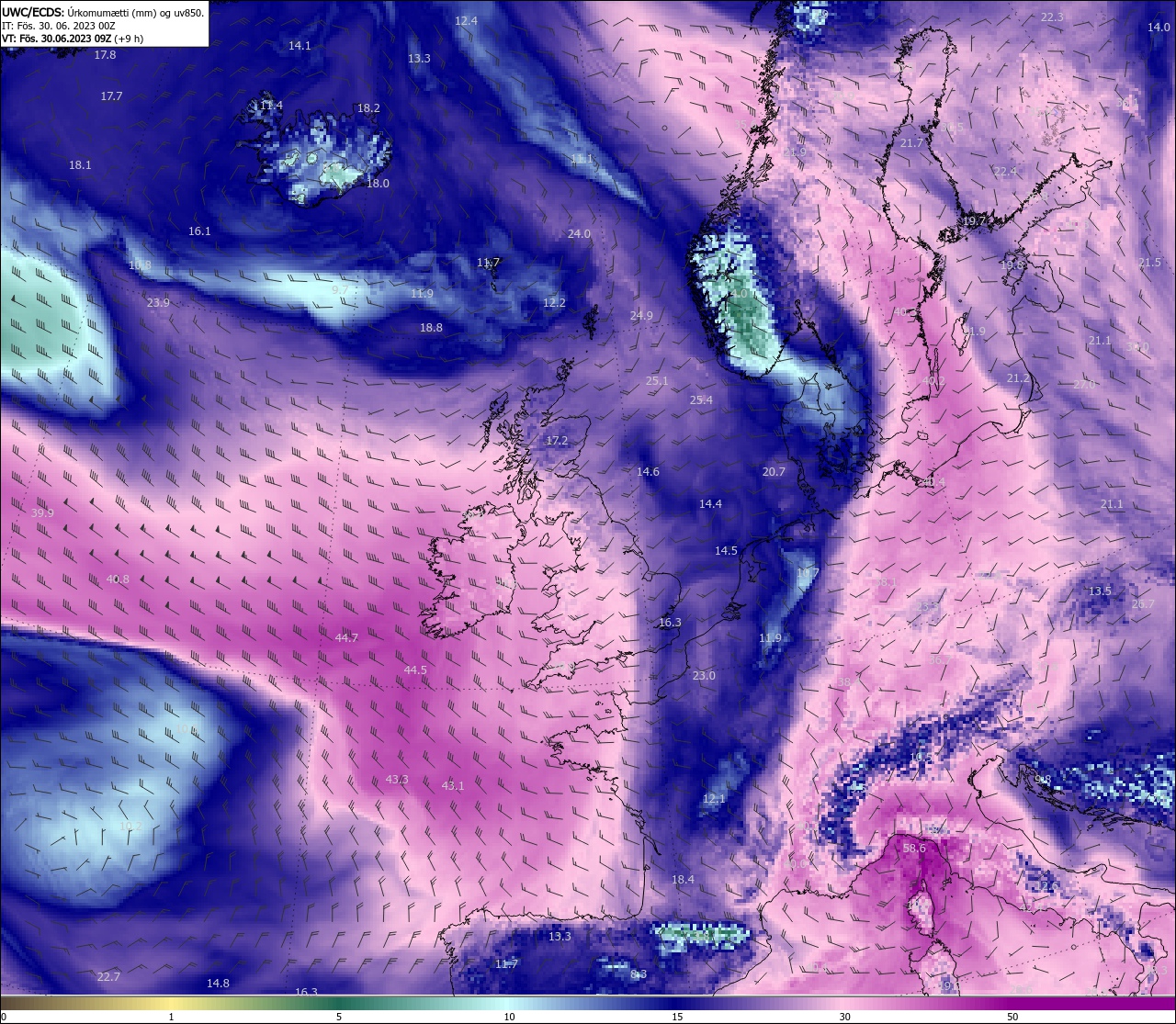Click the 20.7 value on the map
Image resolution: width=1176 pixels, height=1024 pixels.
(774, 472)
